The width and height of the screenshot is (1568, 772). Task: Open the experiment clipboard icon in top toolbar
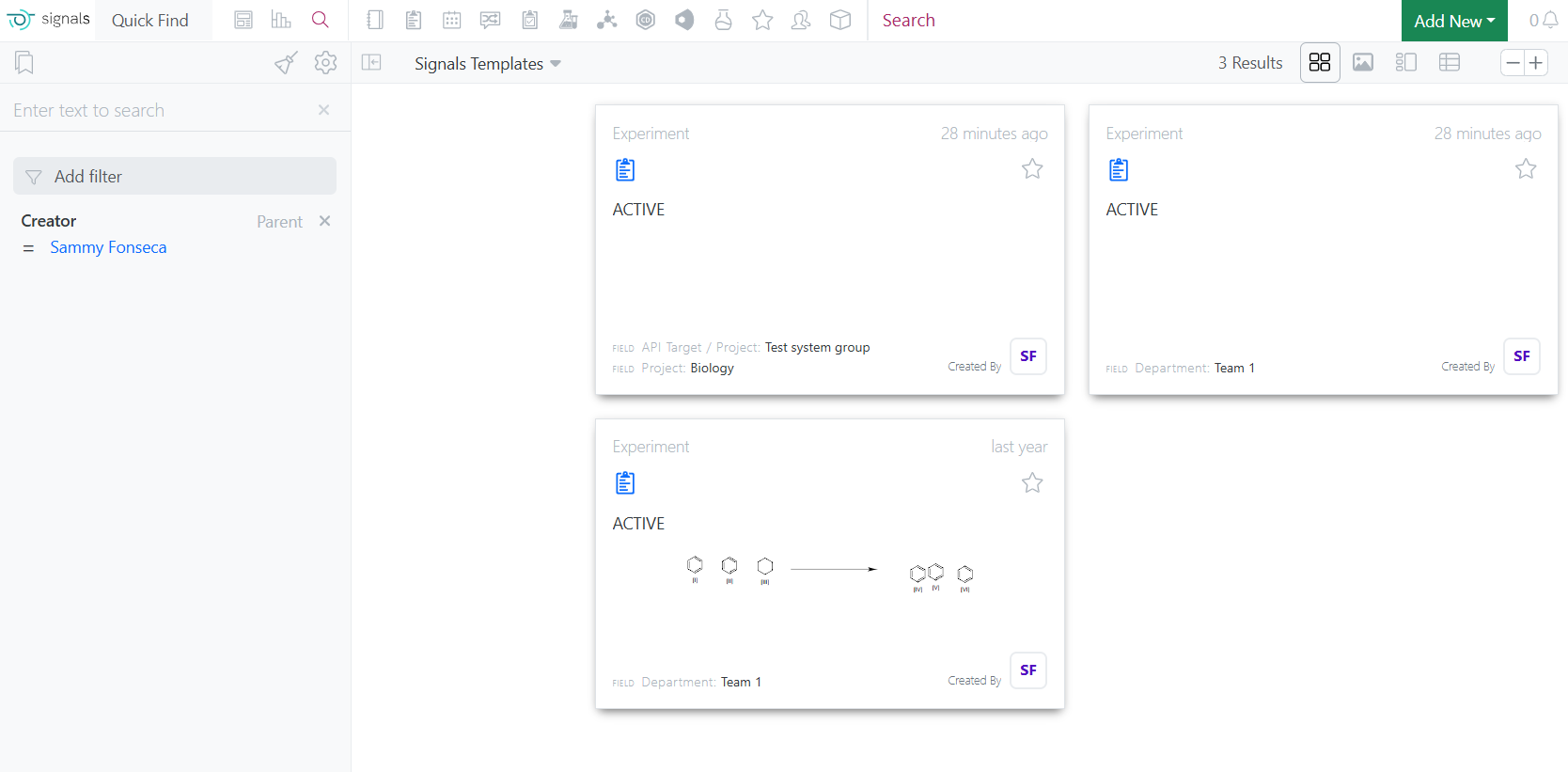(414, 20)
